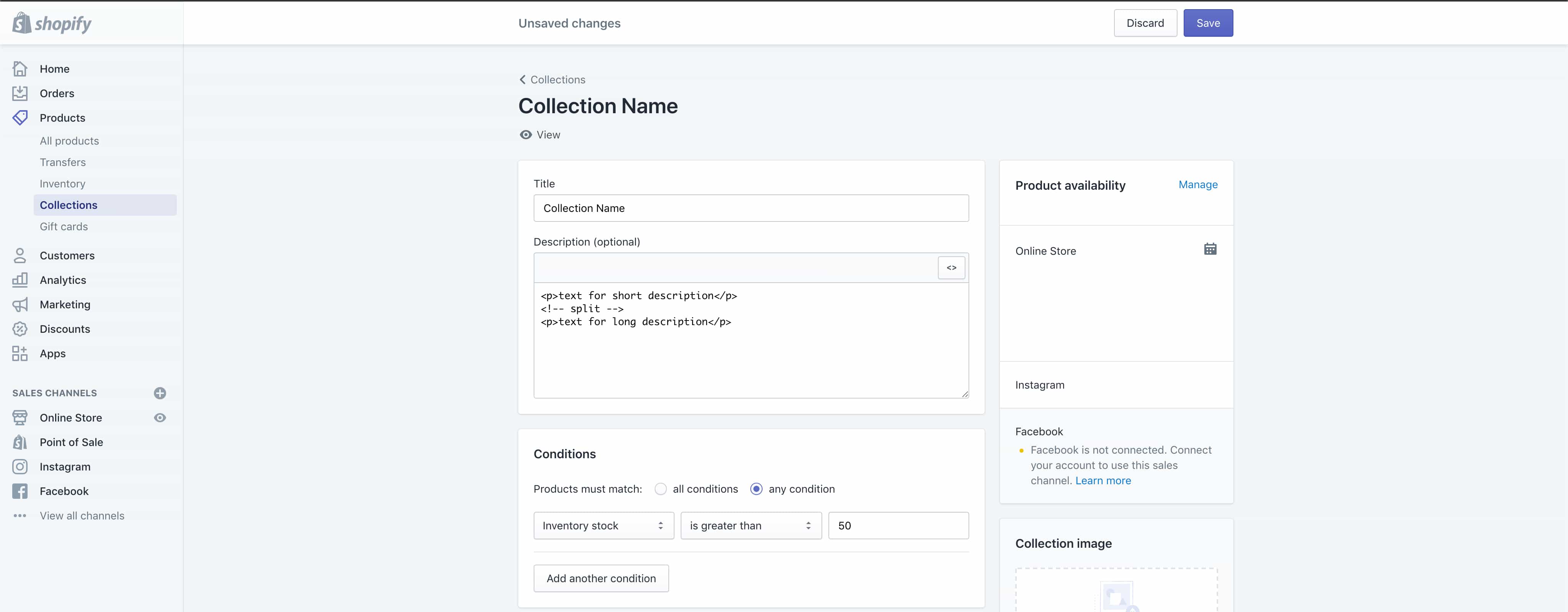Open All products submenu item
Image resolution: width=1568 pixels, height=612 pixels.
[x=69, y=140]
